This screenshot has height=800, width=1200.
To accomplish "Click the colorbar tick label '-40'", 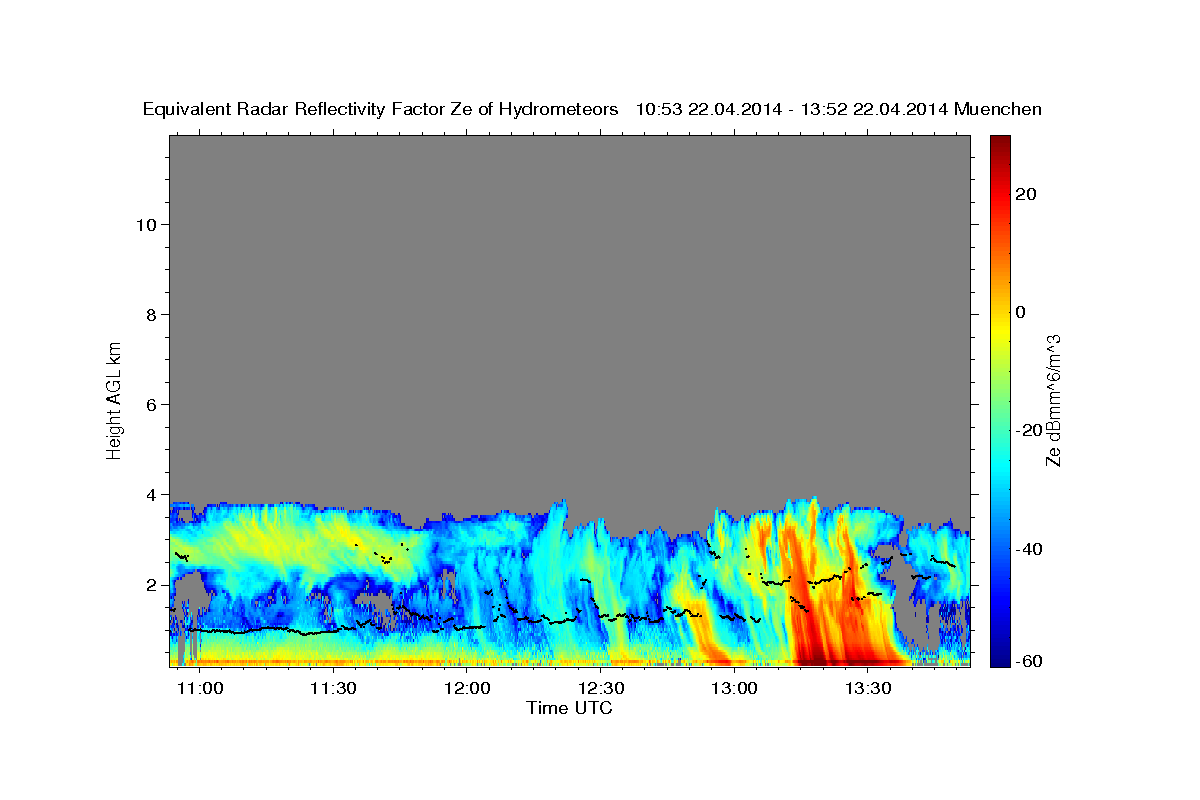I will (x=1029, y=548).
